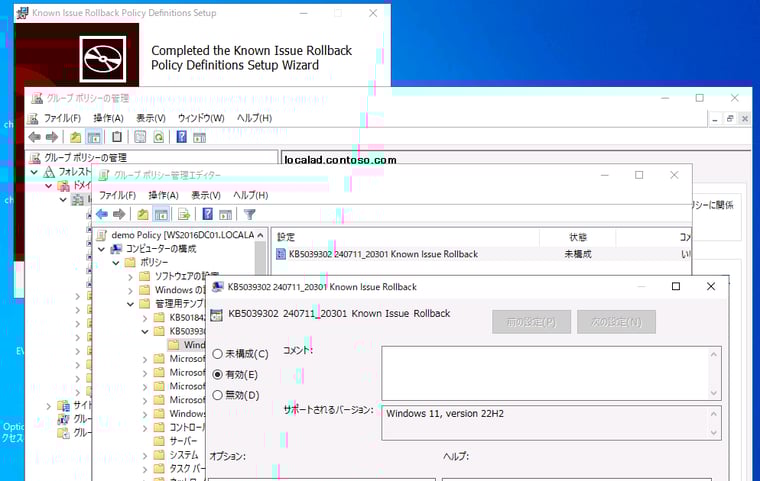Click 未構成 status cell in list row
The width and height of the screenshot is (760, 481).
[x=578, y=254]
